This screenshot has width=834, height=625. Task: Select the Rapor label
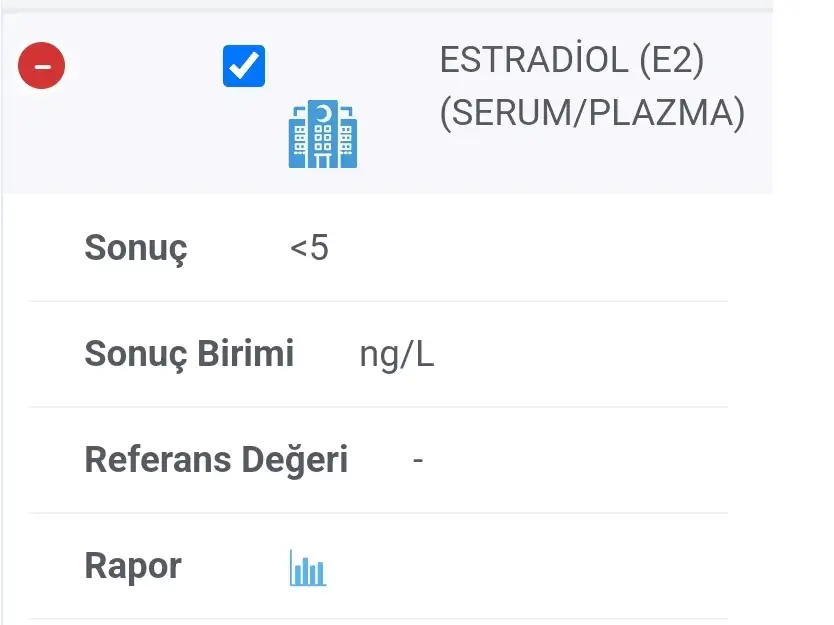tap(132, 566)
